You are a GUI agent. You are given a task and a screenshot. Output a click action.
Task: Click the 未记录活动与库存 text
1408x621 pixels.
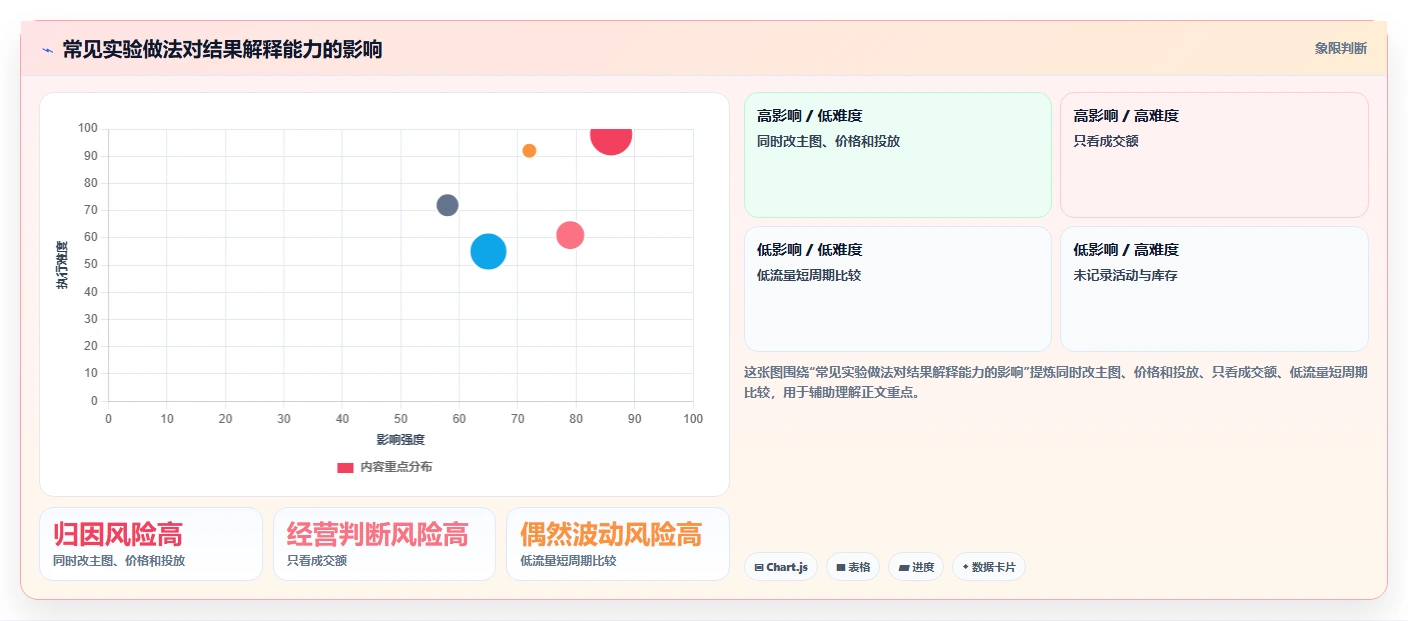pos(1125,275)
